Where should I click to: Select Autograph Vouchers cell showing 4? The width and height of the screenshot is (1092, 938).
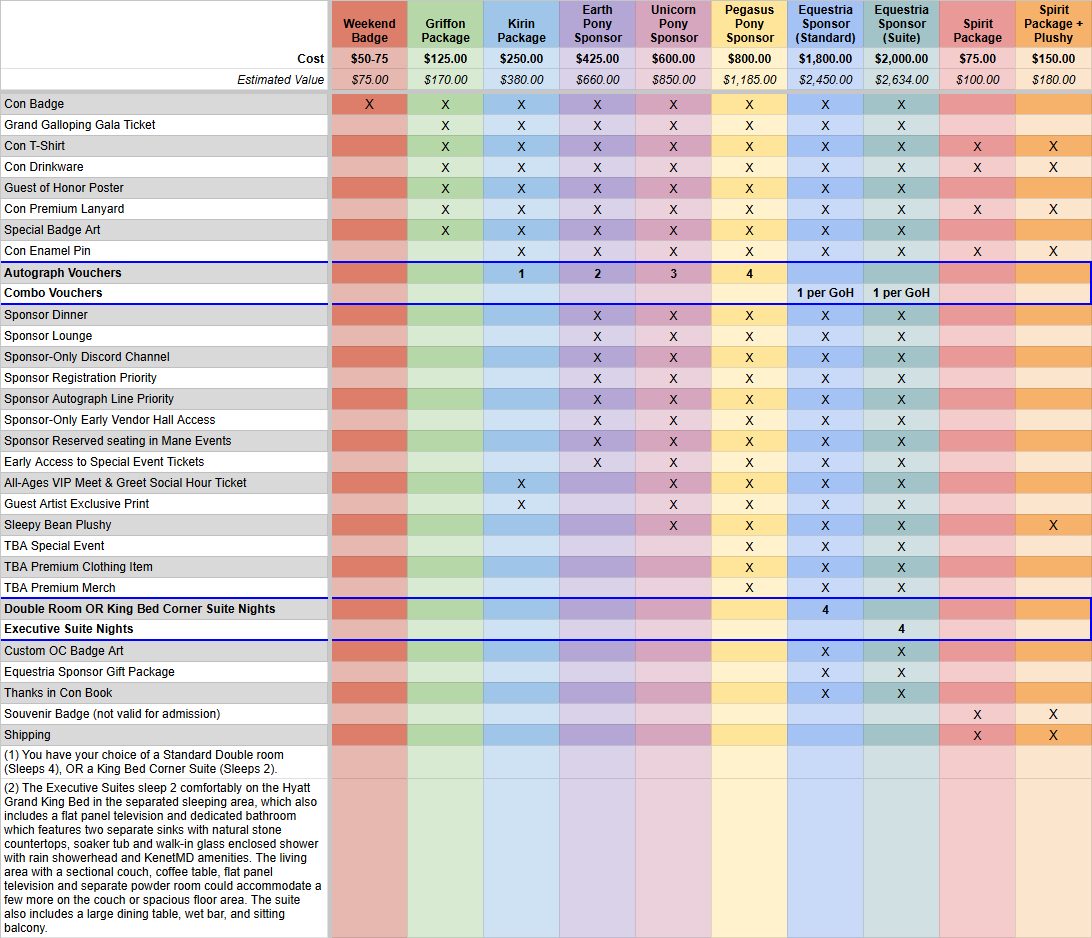coord(749,273)
